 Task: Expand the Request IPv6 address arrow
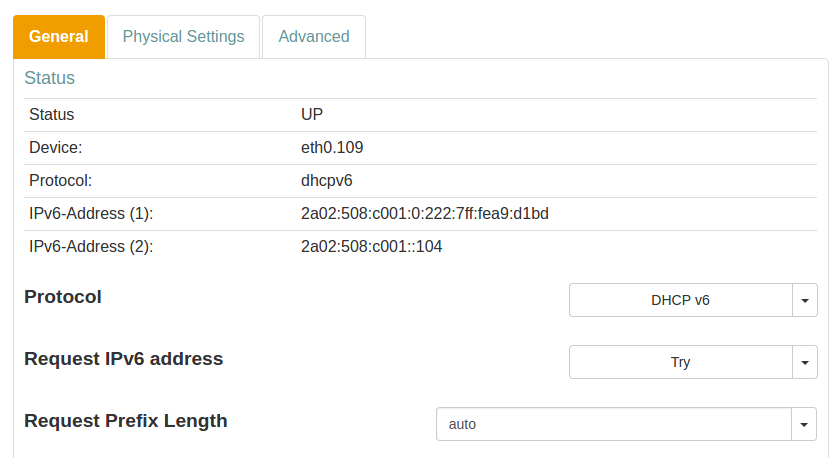(x=805, y=362)
